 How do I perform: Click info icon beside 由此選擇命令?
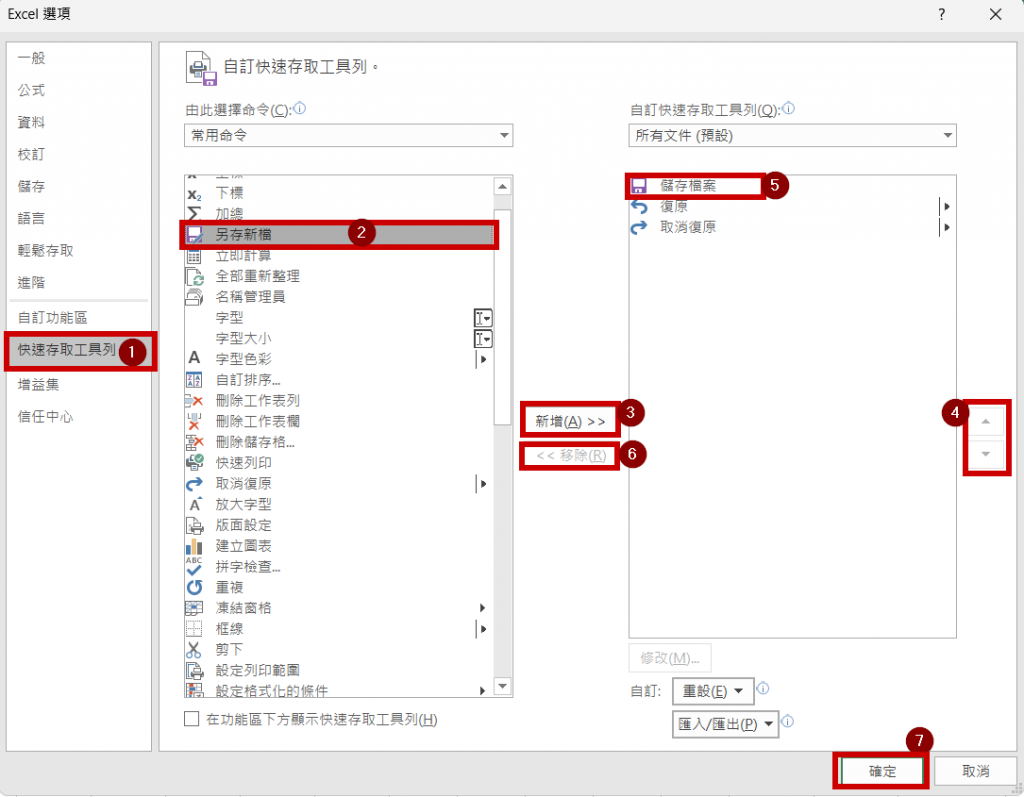tap(300, 108)
